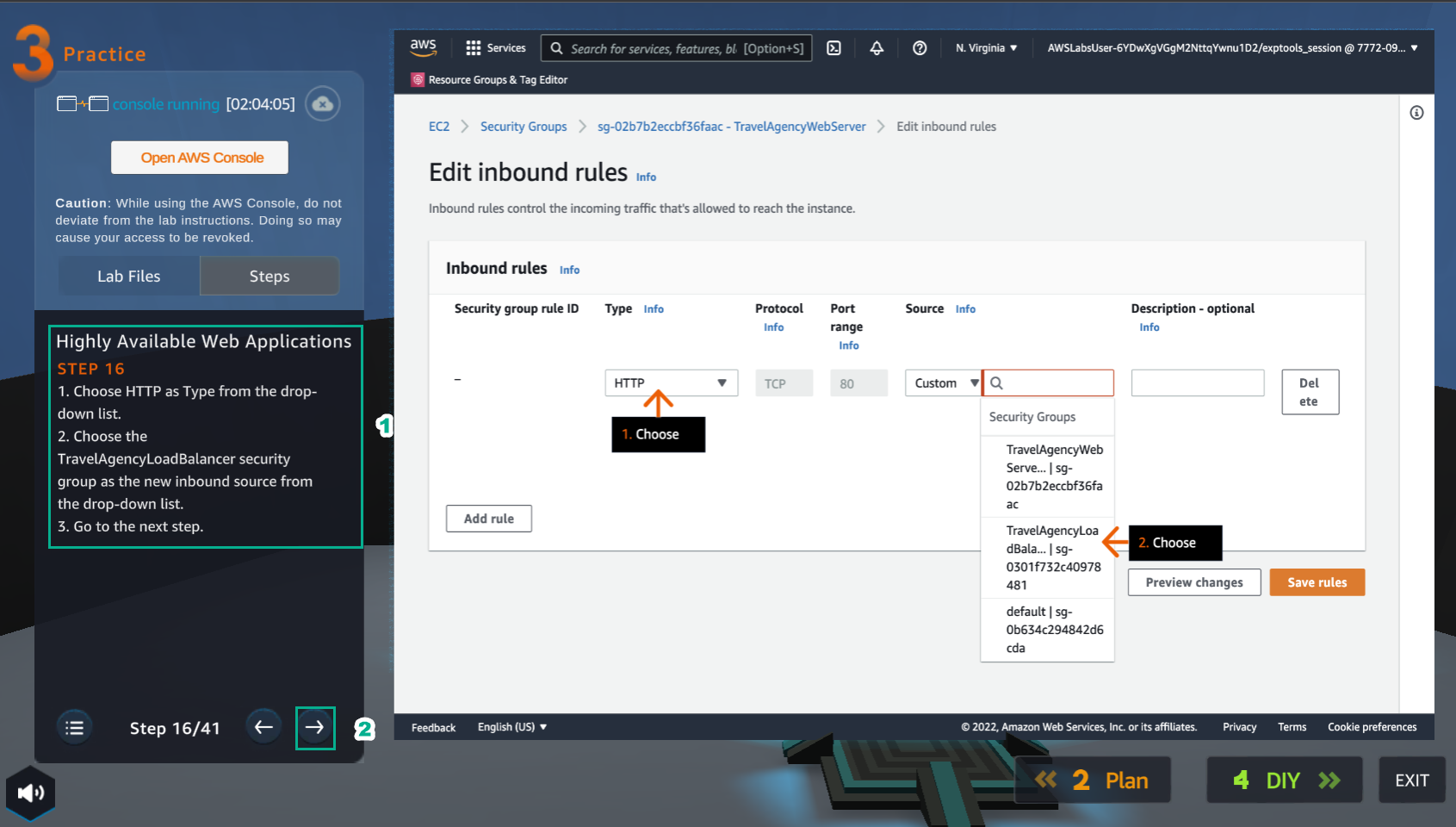Screen dimensions: 1456x827
Task: Select default security group option
Action: [x=1048, y=630]
